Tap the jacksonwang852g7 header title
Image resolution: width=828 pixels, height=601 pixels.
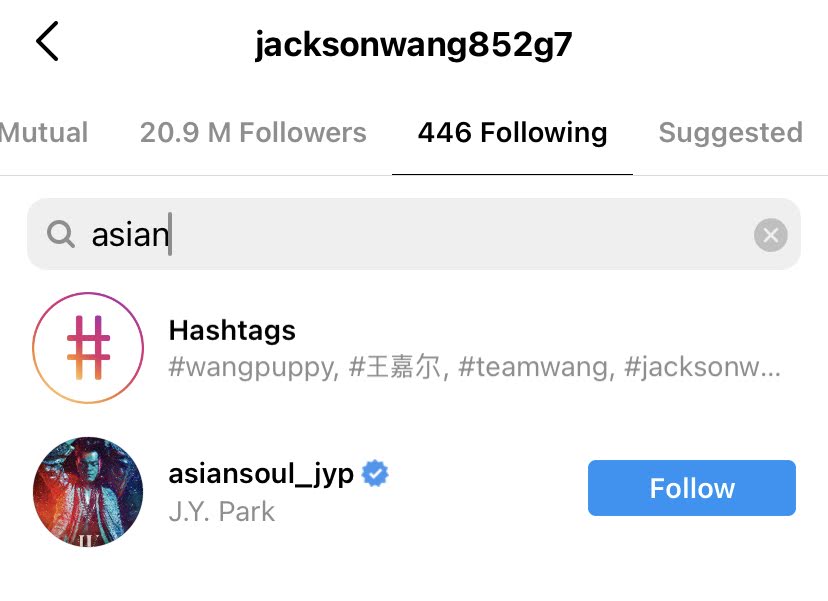click(x=413, y=44)
